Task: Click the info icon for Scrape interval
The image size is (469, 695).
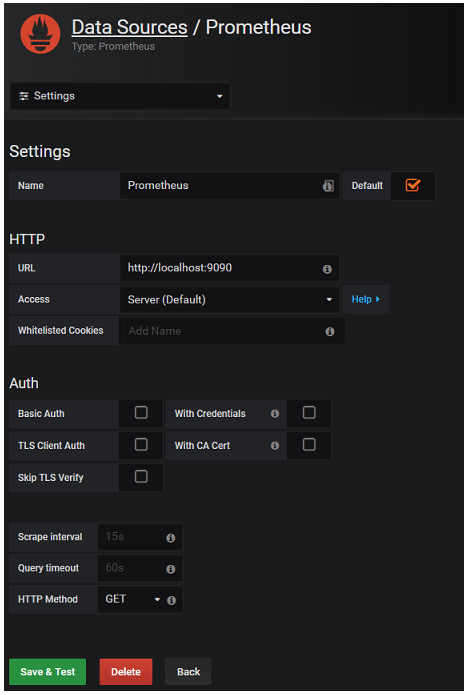Action: click(x=171, y=538)
